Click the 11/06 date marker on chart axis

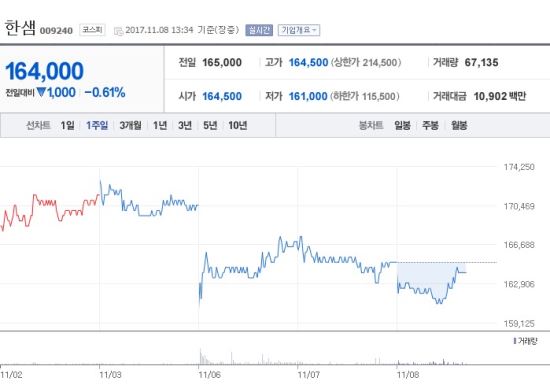tap(209, 375)
